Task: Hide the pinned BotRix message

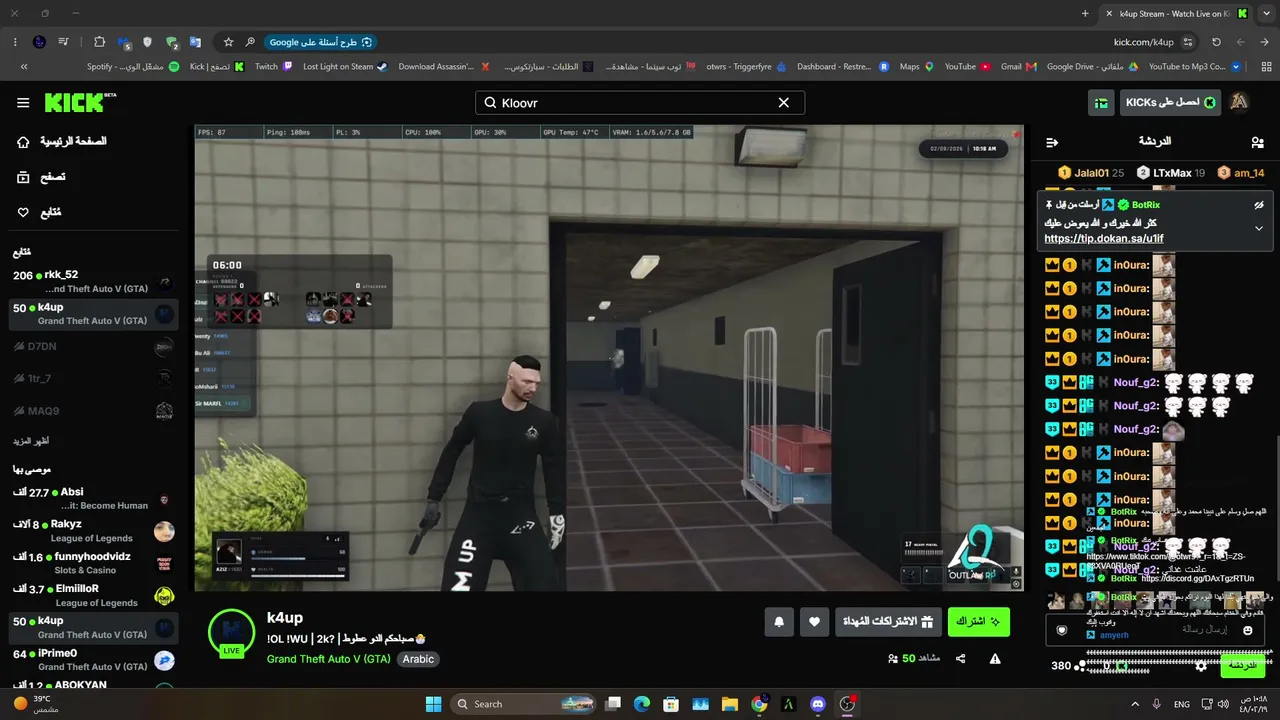Action: (x=1259, y=205)
